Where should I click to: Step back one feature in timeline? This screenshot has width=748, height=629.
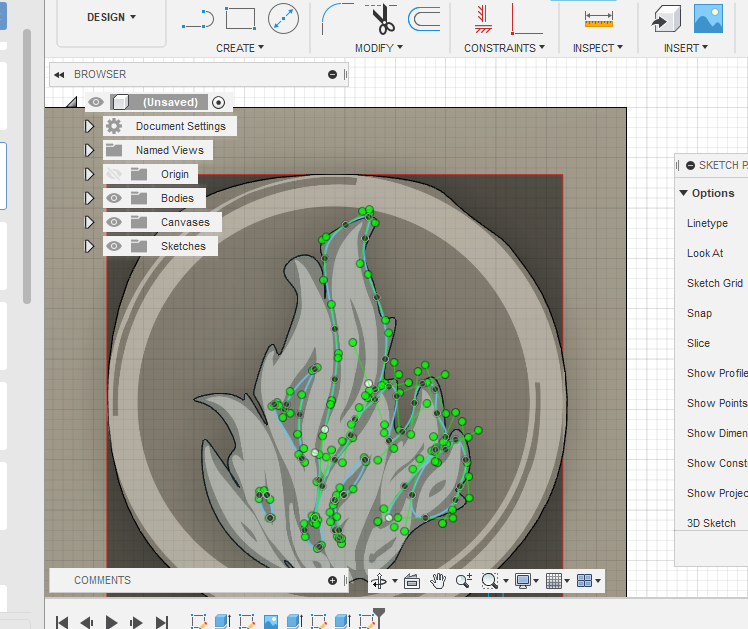87,622
